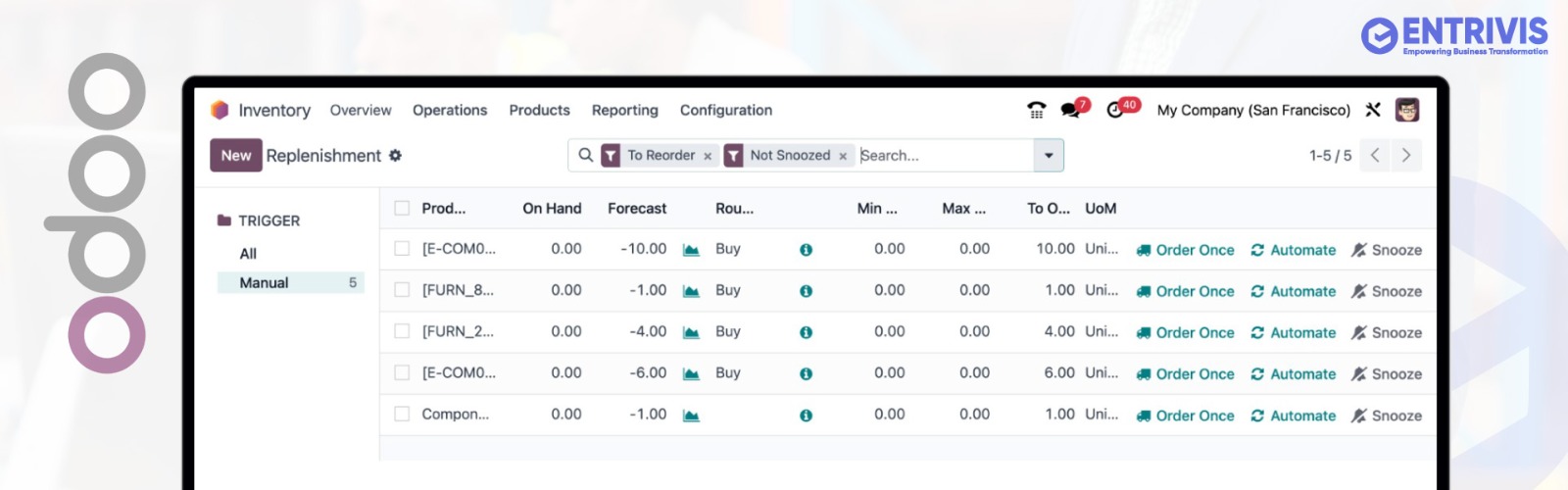Screen dimensions: 1568x490
Task: Click the debug tools wrench icon
Action: pos(1373,110)
